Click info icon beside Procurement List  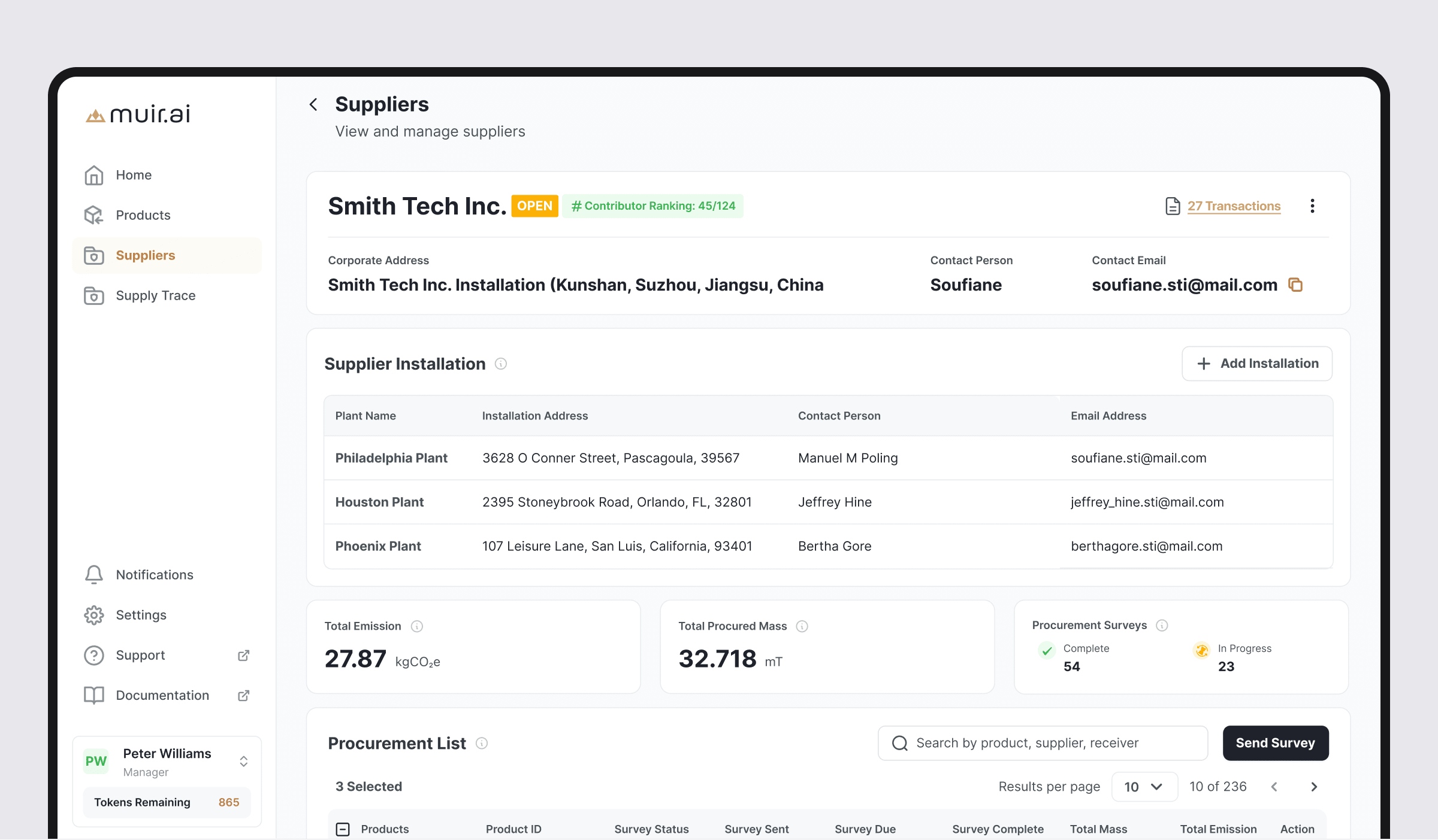[x=482, y=744]
